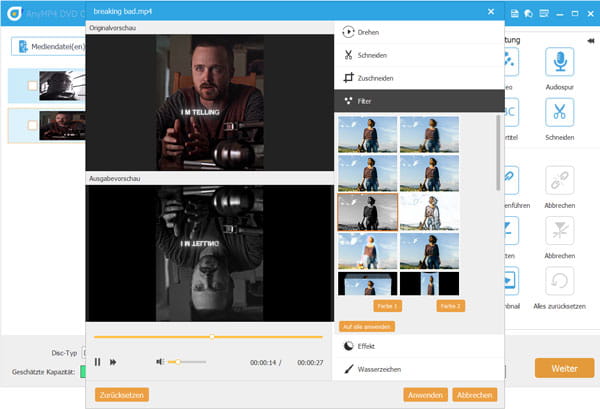Expand the Wasserzeichen watermark section

coord(419,369)
